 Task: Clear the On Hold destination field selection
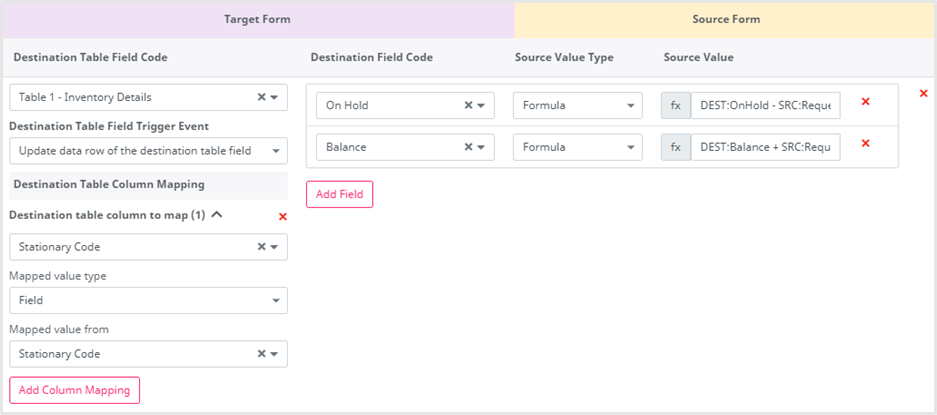[468, 105]
